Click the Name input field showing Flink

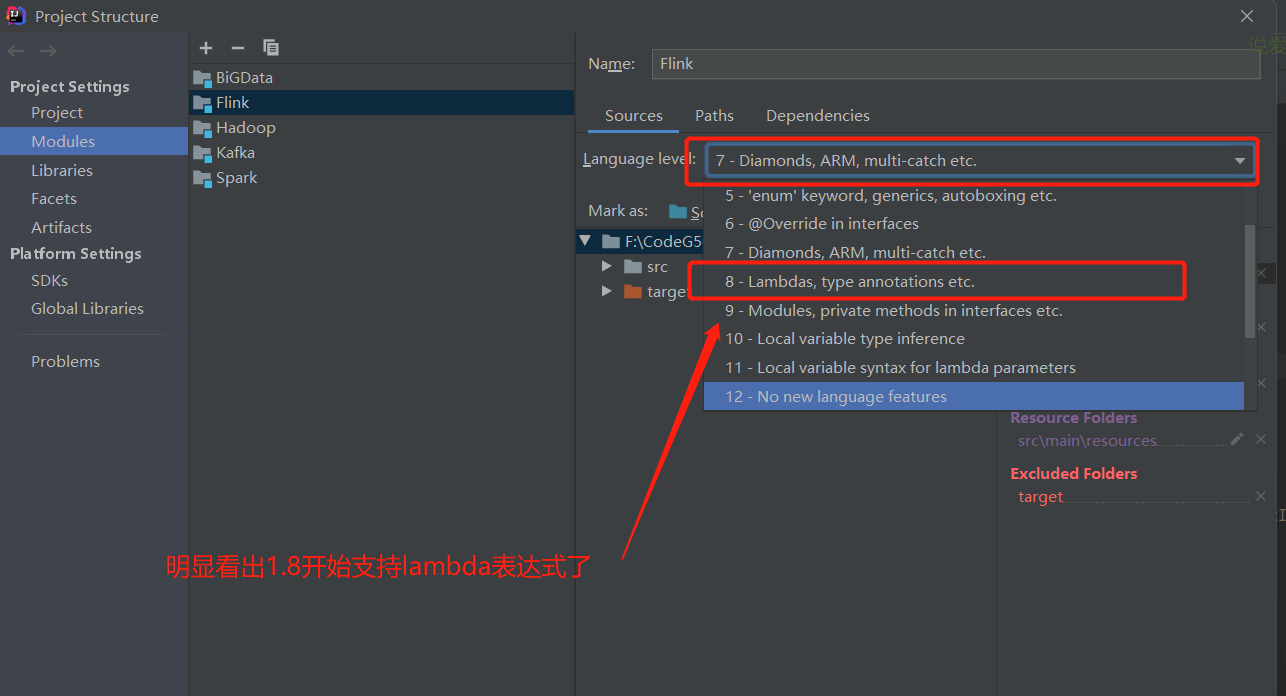point(955,63)
